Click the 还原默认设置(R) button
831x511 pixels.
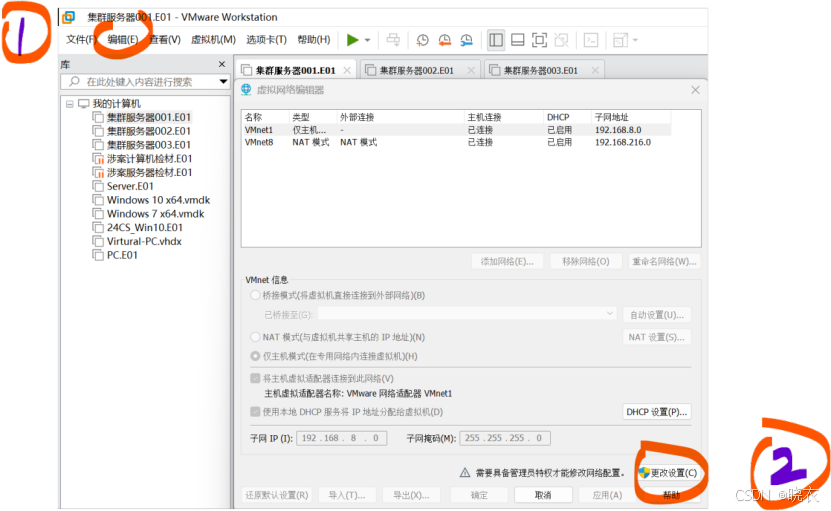point(277,495)
